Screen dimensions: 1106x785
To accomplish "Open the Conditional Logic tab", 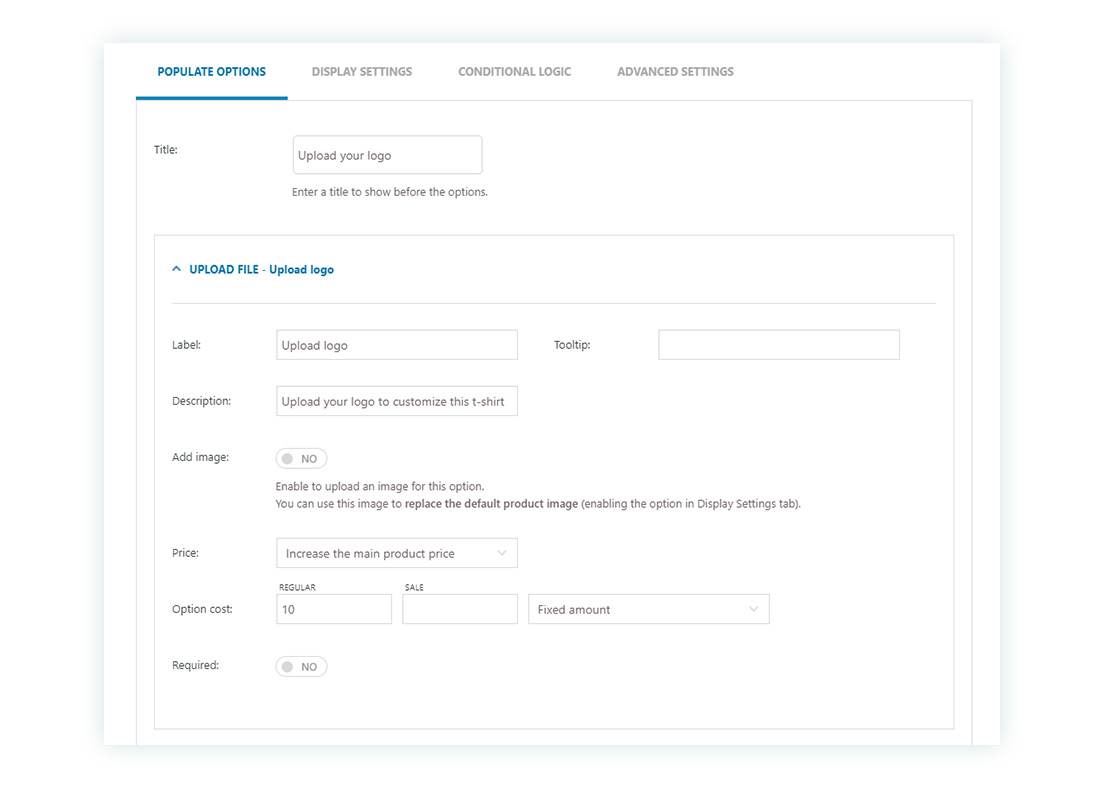I will pyautogui.click(x=514, y=71).
